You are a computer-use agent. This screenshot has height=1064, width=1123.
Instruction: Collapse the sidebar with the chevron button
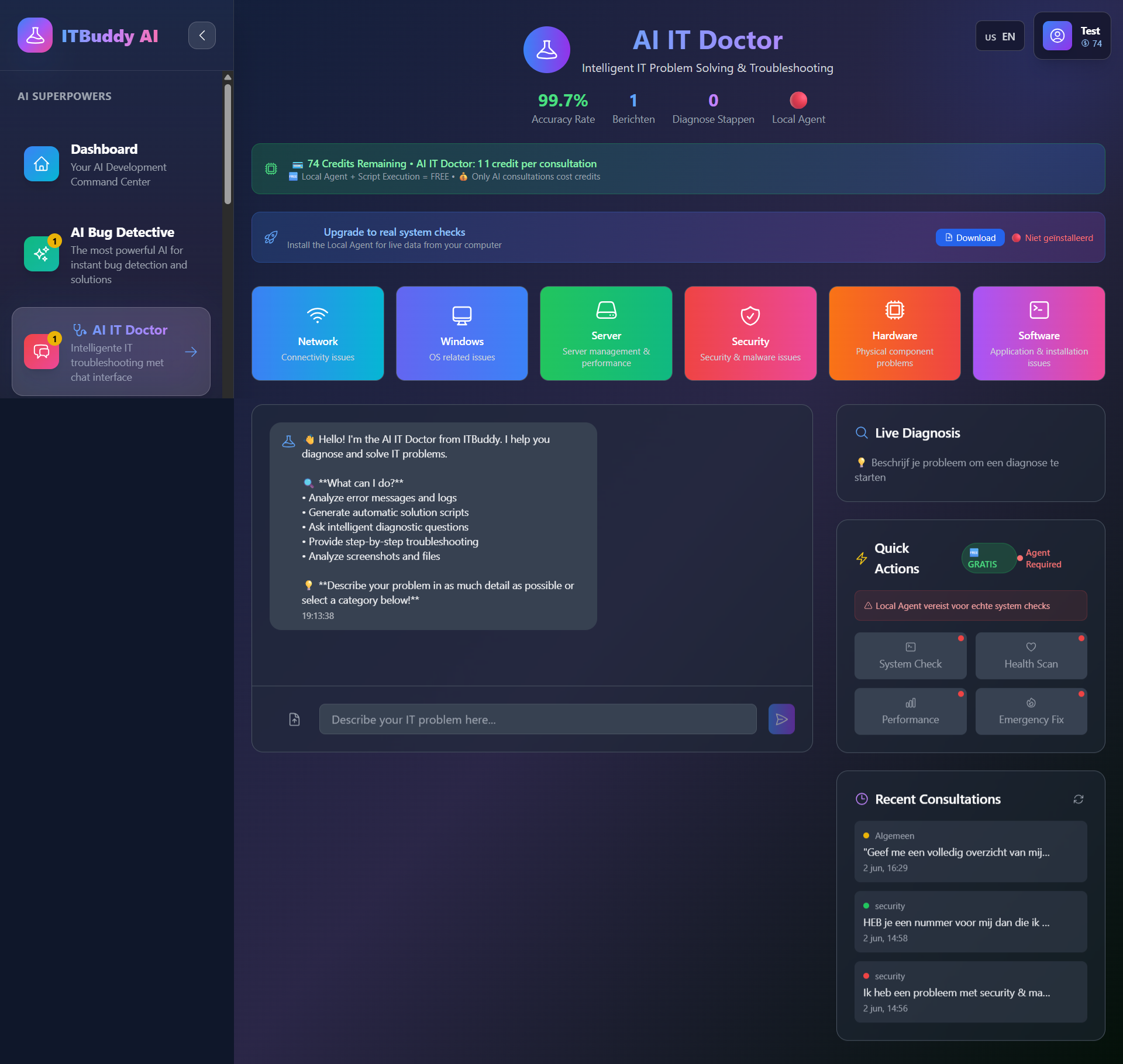[x=202, y=36]
